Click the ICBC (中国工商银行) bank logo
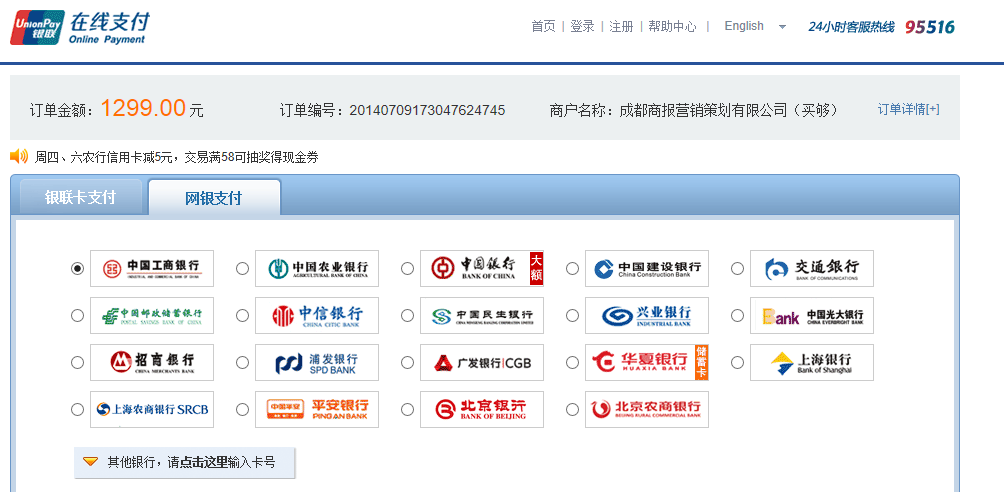The height and width of the screenshot is (492, 1004). coord(152,268)
